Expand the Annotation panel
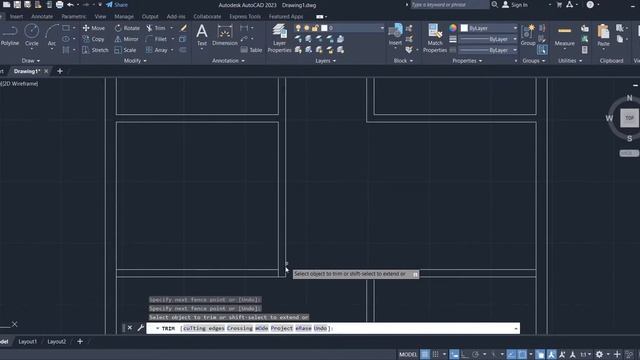The height and width of the screenshot is (360, 640). pyautogui.click(x=228, y=60)
